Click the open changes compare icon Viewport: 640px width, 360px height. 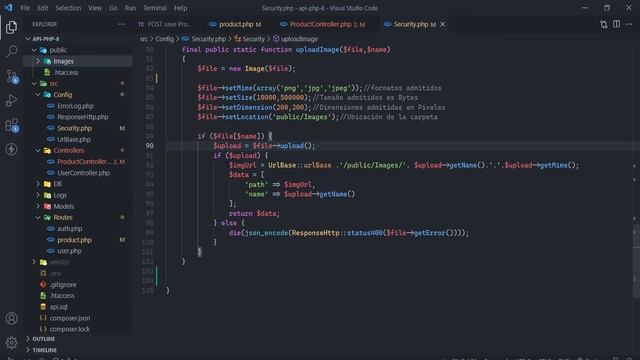pyautogui.click(x=604, y=24)
